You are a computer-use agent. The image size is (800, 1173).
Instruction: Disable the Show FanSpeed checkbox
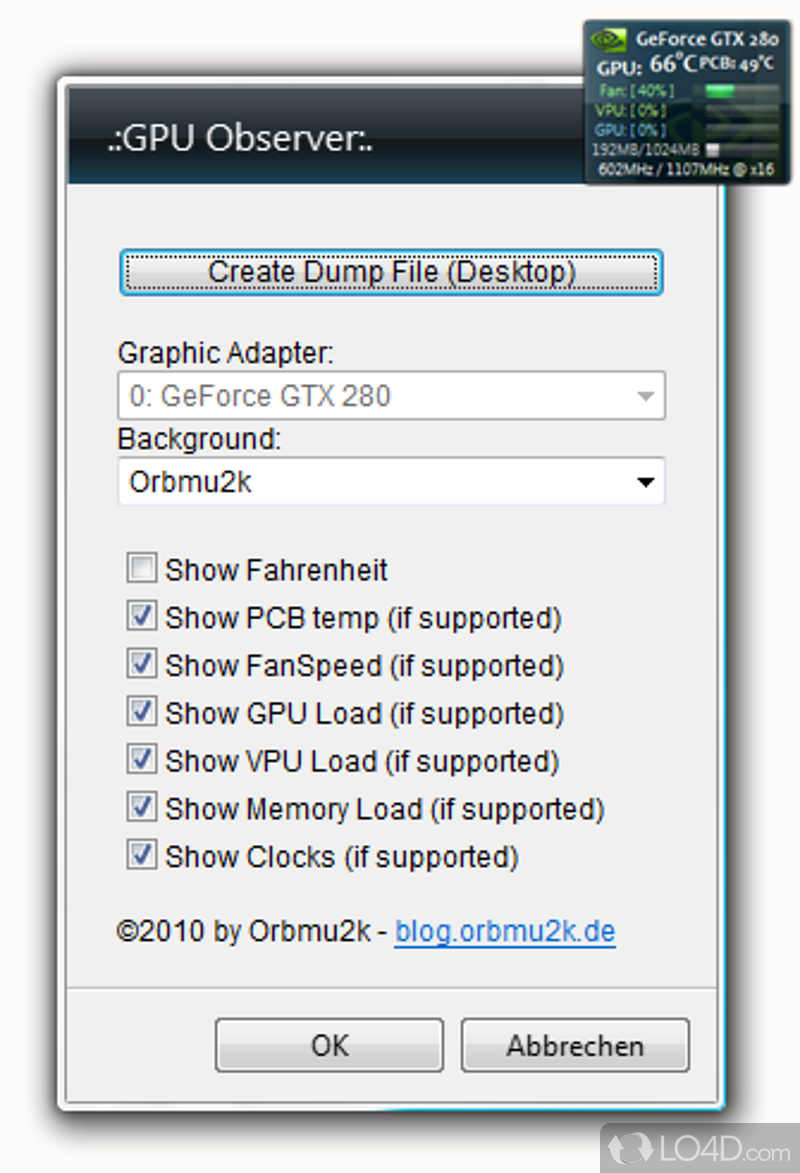[x=142, y=665]
